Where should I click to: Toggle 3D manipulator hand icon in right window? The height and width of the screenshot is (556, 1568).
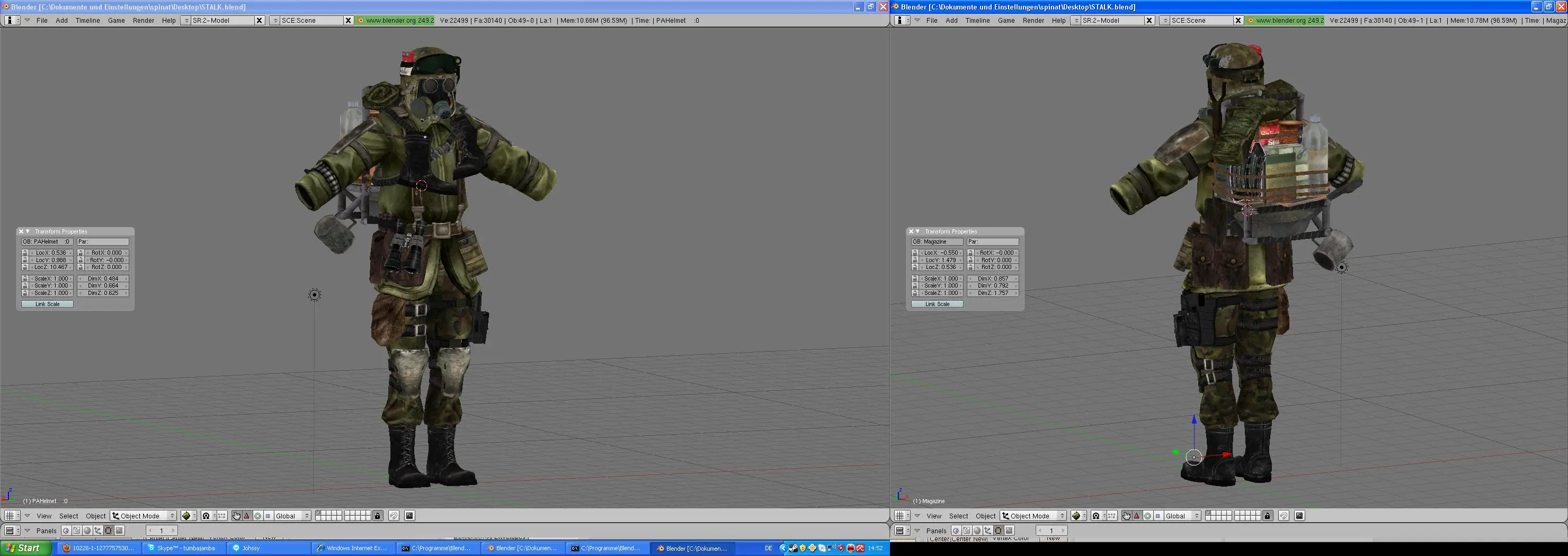point(1127,516)
